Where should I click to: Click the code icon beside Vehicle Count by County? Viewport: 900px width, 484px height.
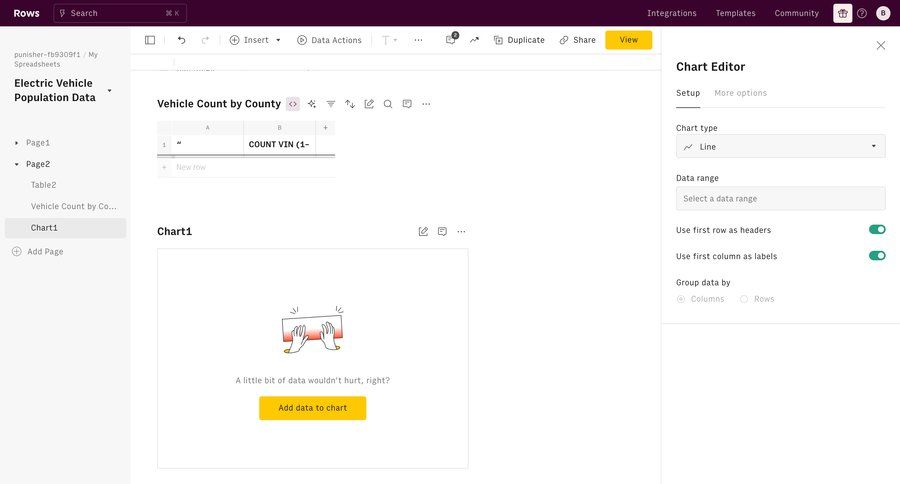tap(293, 104)
